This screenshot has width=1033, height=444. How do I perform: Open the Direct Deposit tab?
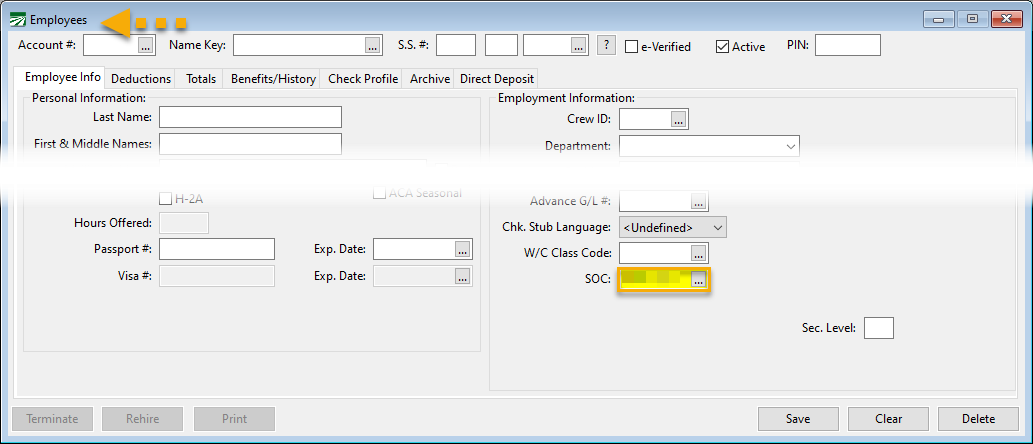point(497,79)
